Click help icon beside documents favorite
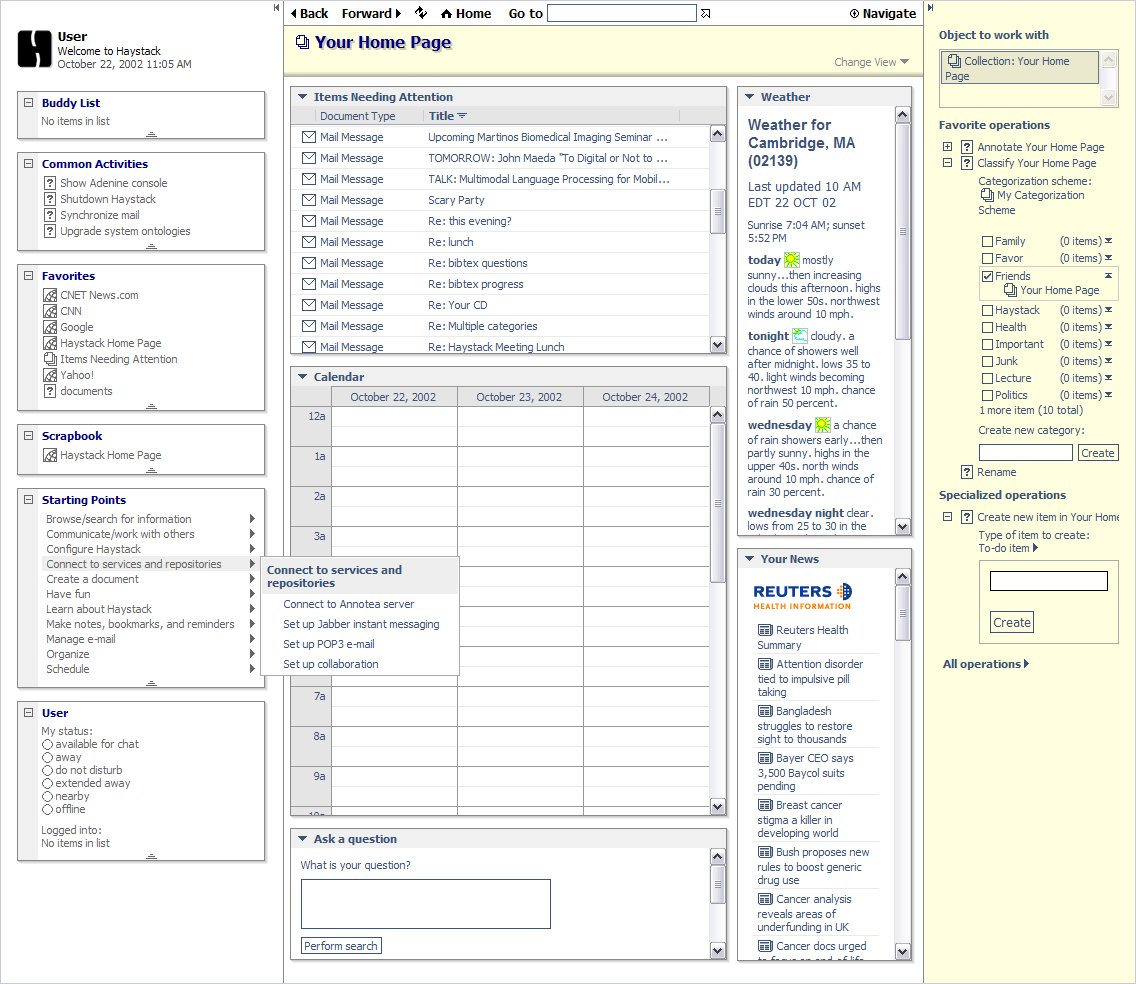 50,391
